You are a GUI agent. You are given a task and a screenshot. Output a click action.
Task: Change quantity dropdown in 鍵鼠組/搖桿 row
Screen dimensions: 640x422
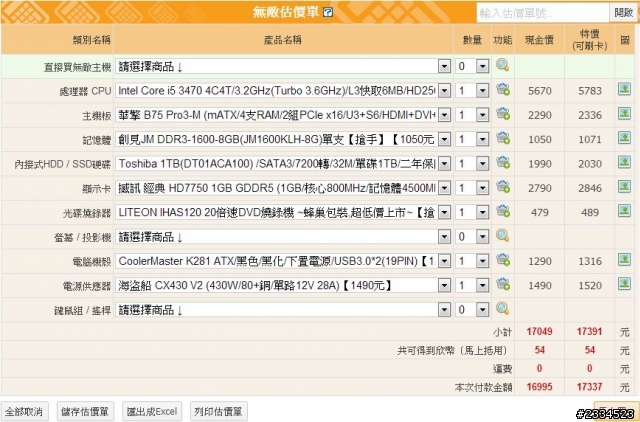click(x=472, y=310)
